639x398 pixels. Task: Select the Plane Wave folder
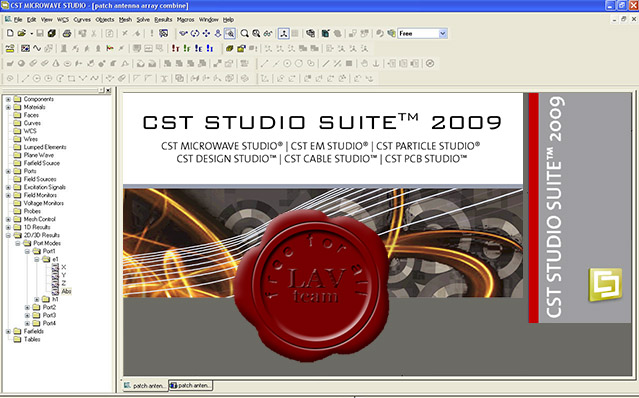[x=39, y=155]
